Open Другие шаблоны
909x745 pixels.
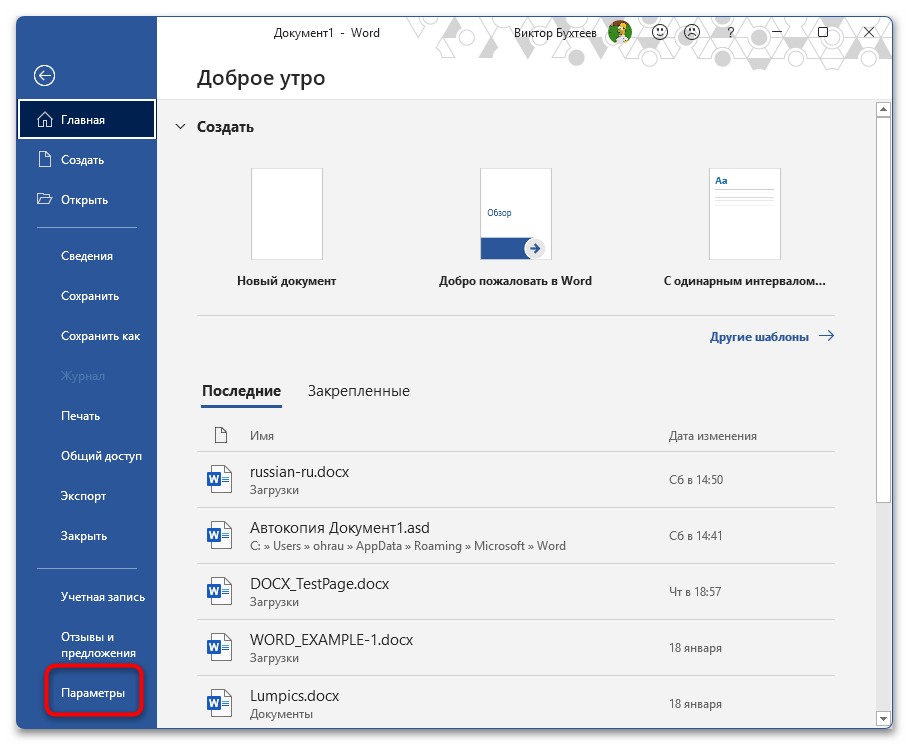click(x=761, y=336)
